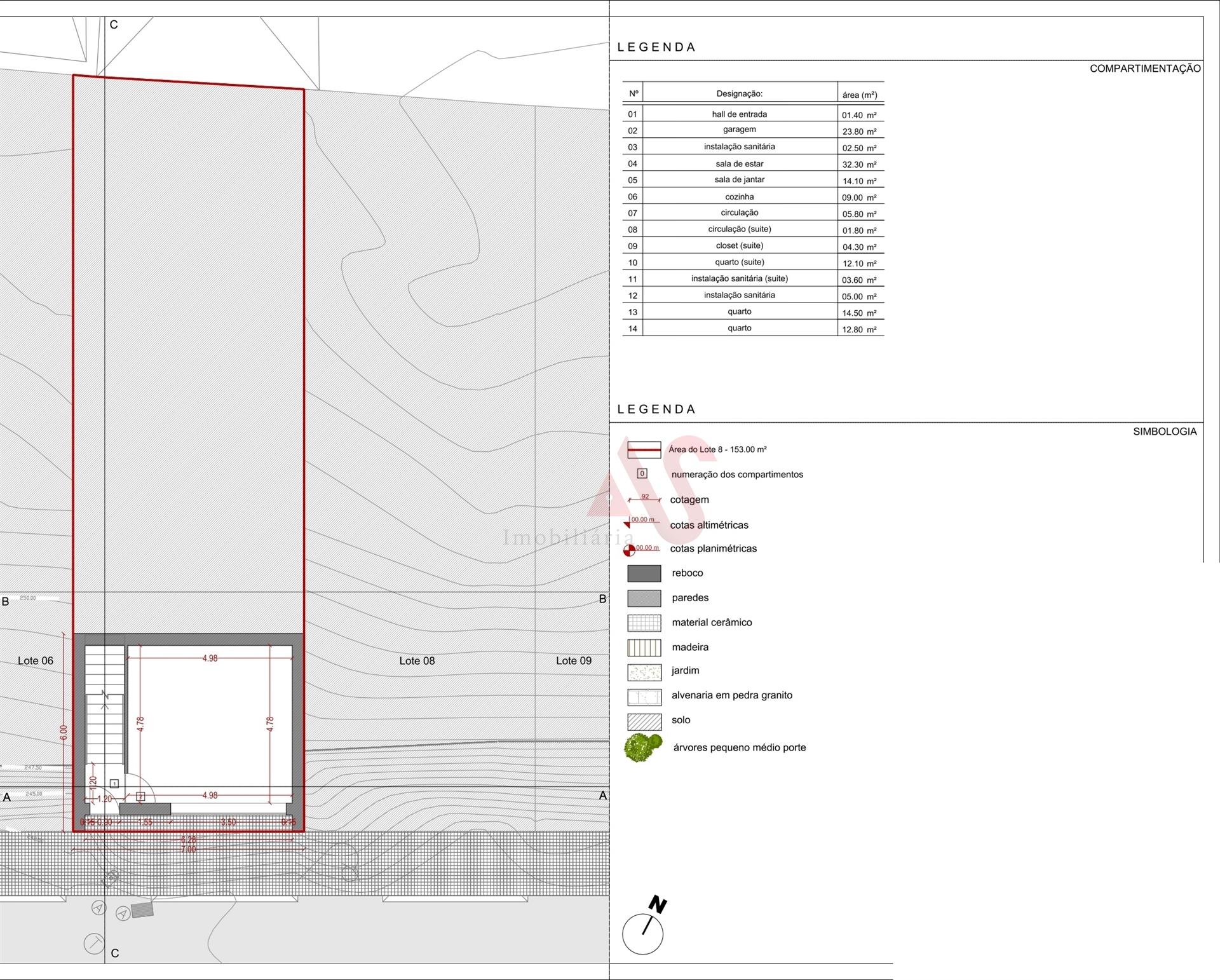Click the Lote 06 label

tap(36, 661)
